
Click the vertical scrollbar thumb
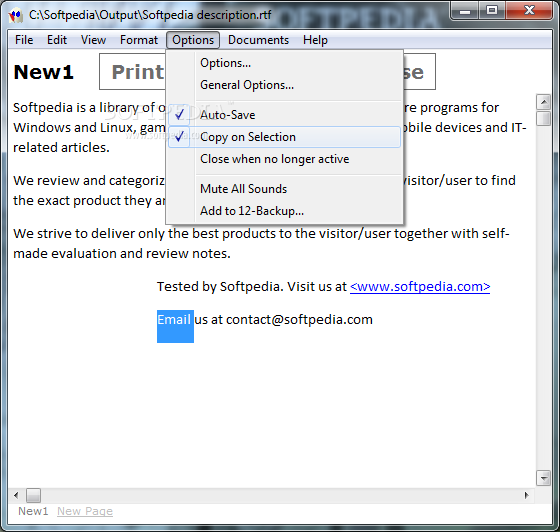tap(543, 118)
